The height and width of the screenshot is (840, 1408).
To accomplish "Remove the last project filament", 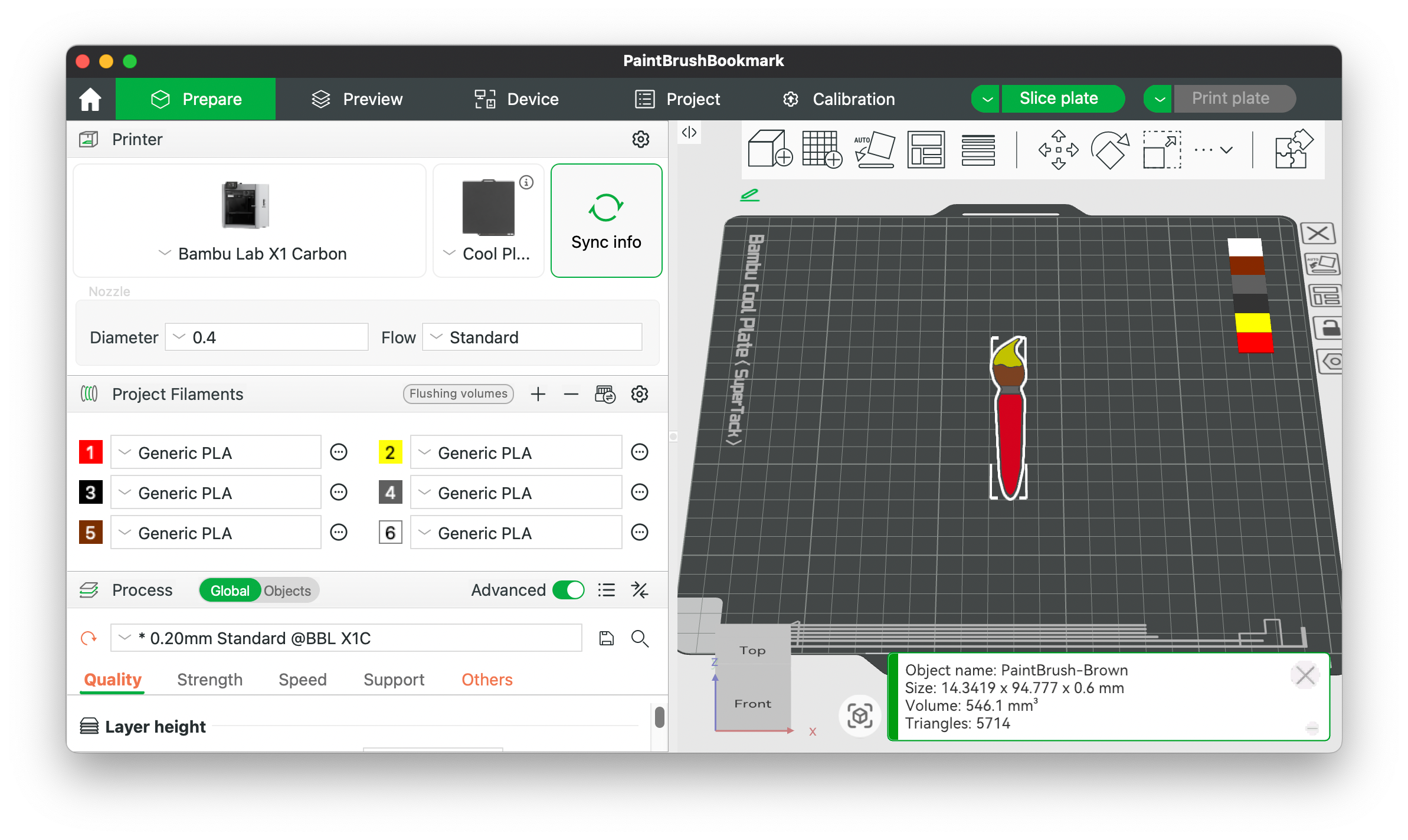I will click(571, 394).
